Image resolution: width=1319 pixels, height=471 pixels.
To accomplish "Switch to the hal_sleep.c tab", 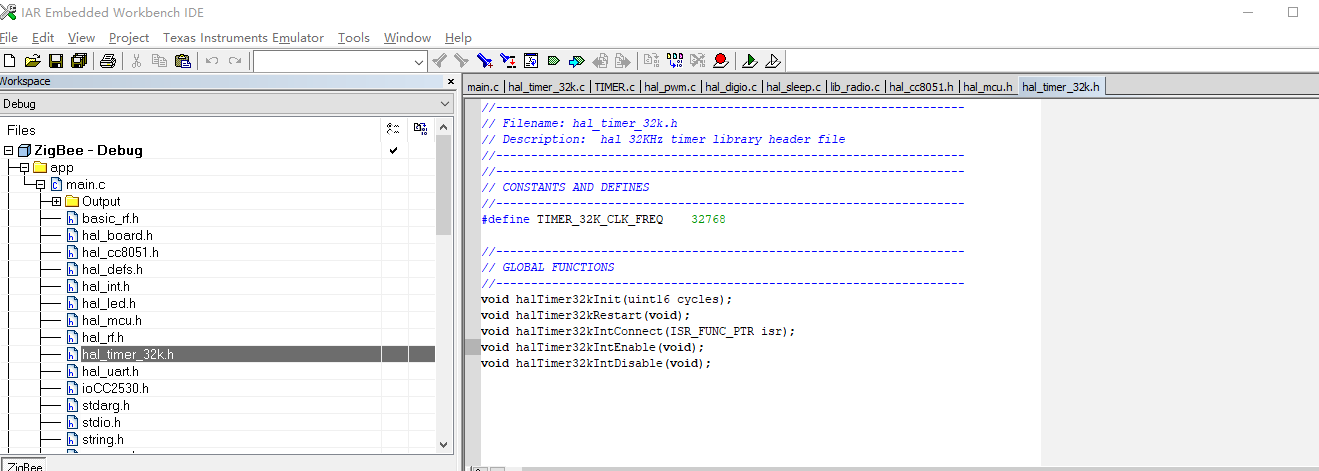I will [793, 87].
